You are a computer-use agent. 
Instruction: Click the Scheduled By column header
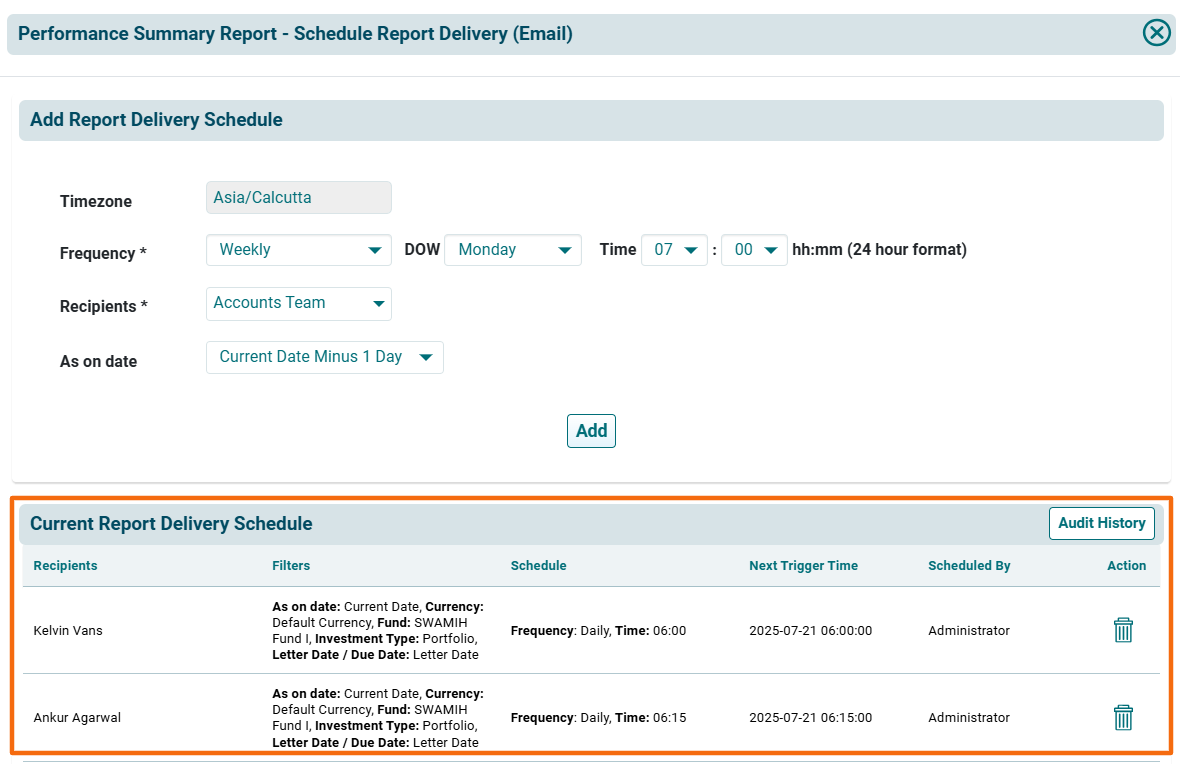969,566
